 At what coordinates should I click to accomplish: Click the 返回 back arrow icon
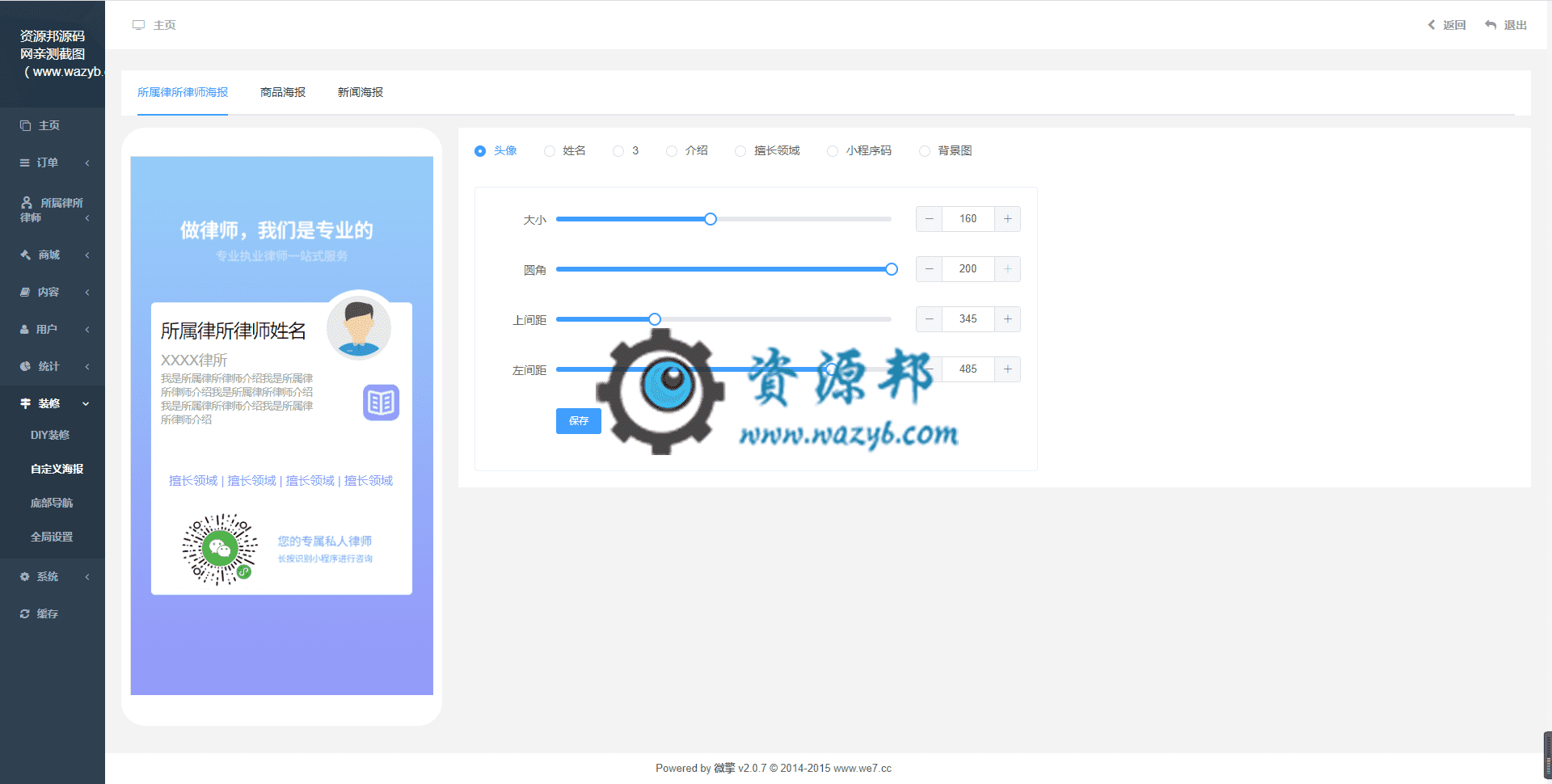coord(1432,25)
